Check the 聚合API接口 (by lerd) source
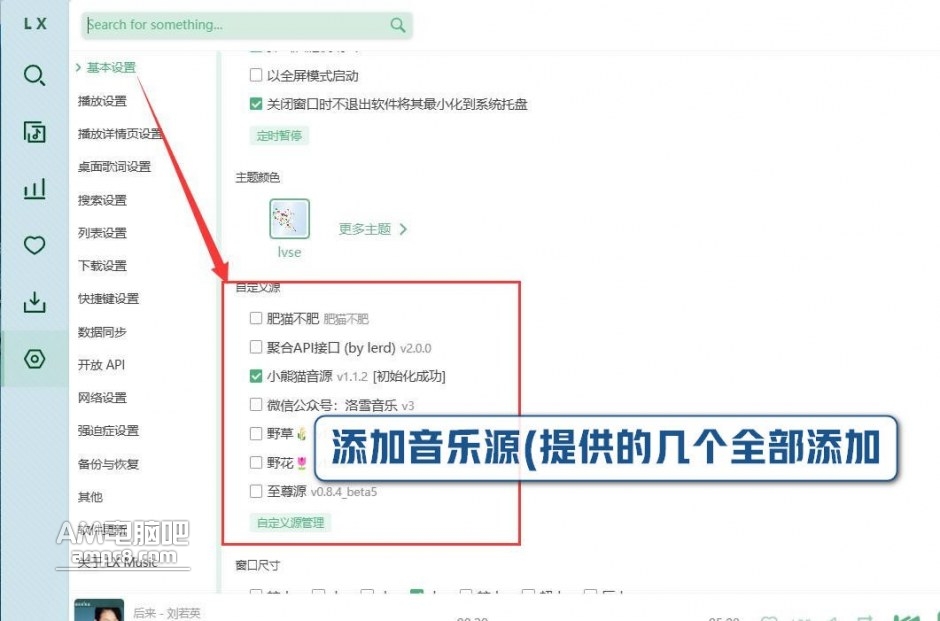940x621 pixels. 256,348
